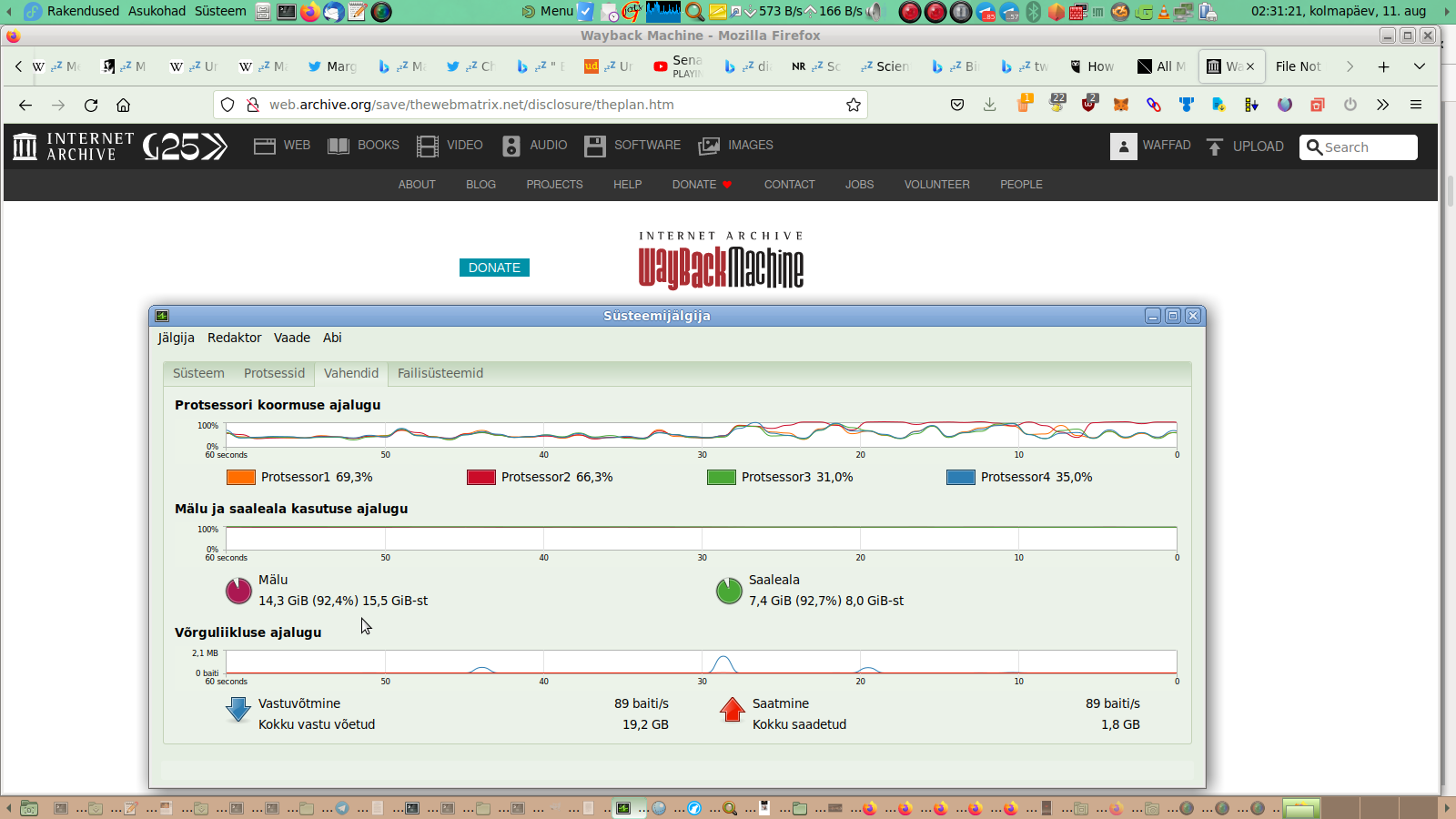This screenshot has width=1456, height=819.
Task: Change the Protsessor3 green color swatch
Action: 722,477
